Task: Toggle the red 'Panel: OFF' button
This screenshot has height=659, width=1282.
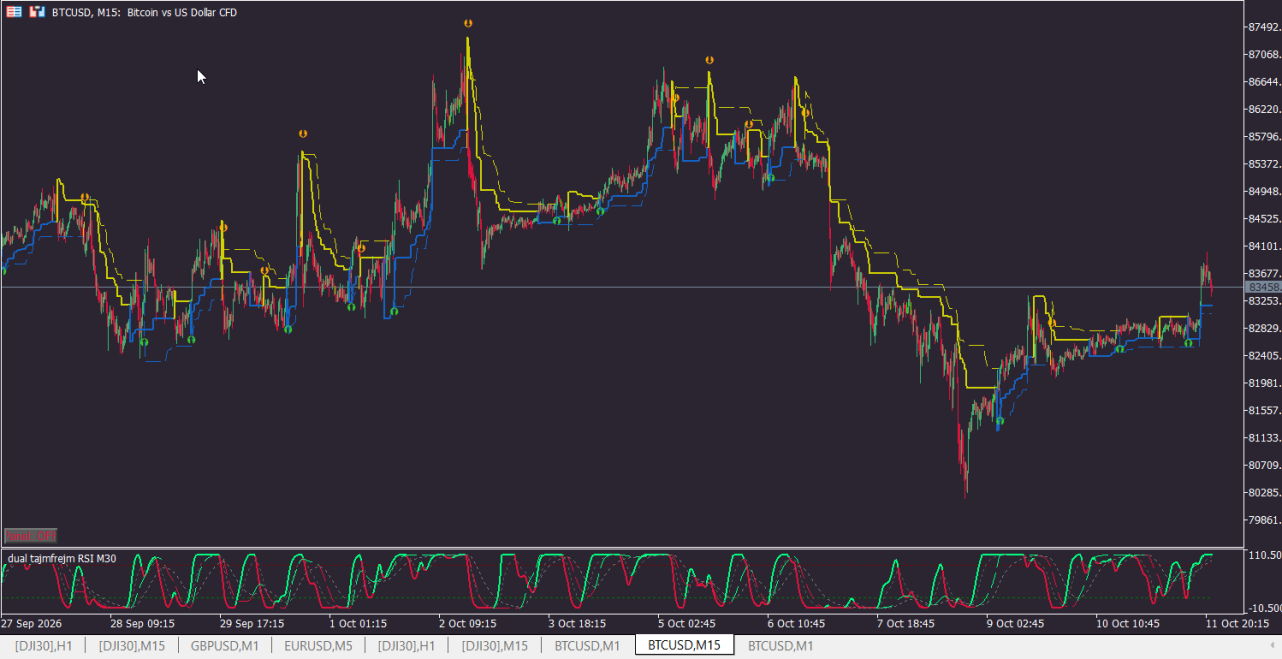Action: 30,536
